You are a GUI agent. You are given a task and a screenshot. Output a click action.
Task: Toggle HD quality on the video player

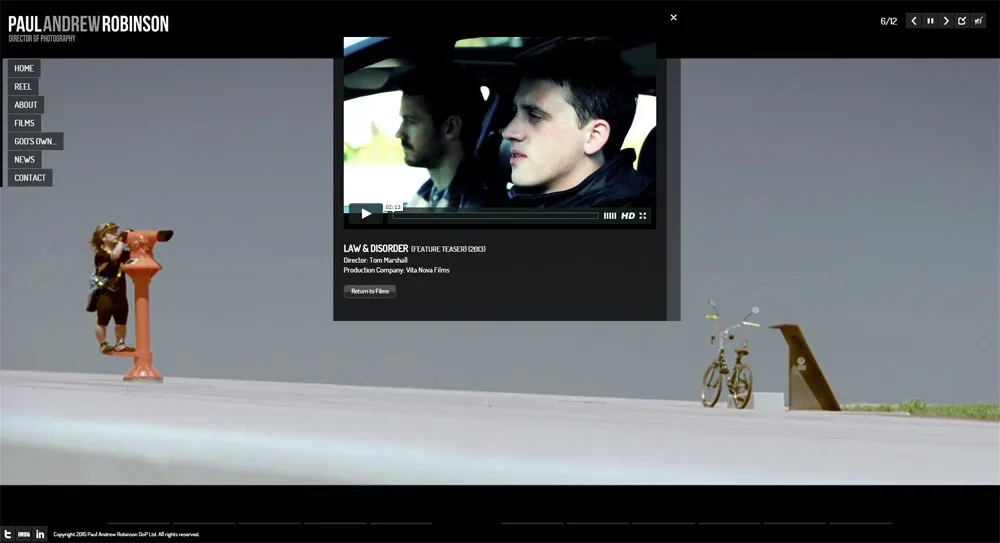(628, 216)
